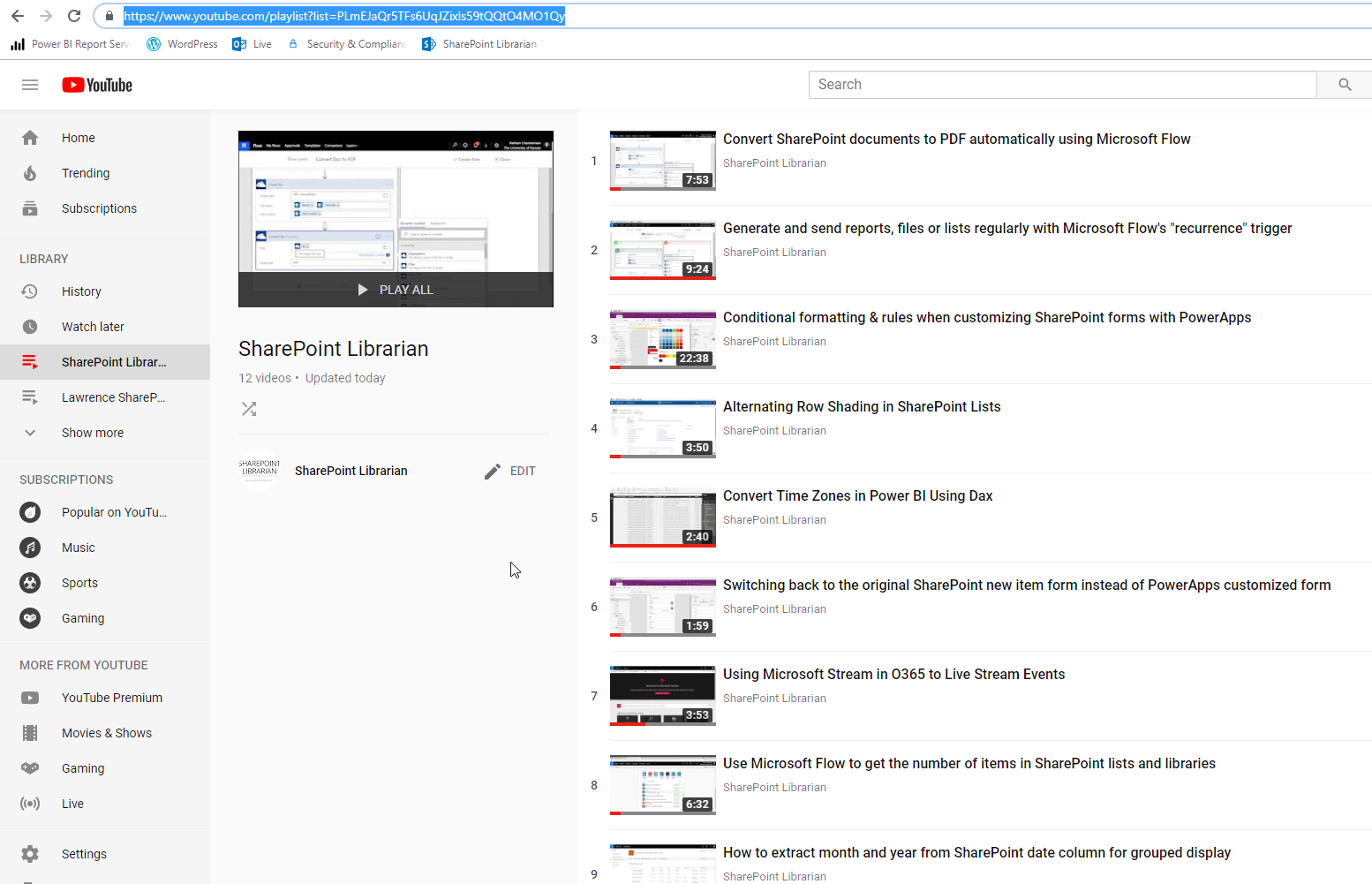Click the browser back arrow
The width and height of the screenshot is (1372, 884).
click(x=18, y=15)
